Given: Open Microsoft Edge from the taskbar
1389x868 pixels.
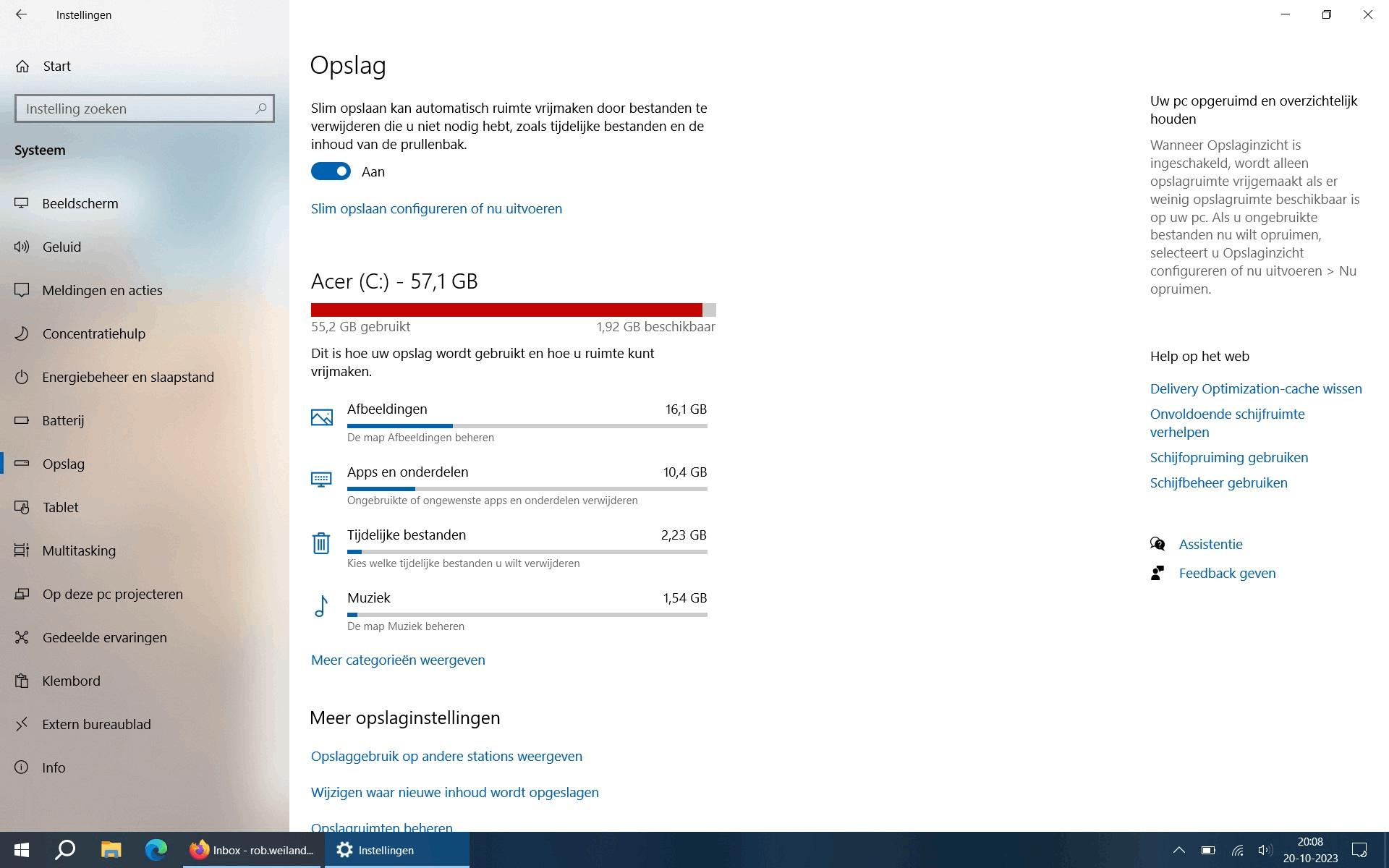Looking at the screenshot, I should (x=156, y=850).
